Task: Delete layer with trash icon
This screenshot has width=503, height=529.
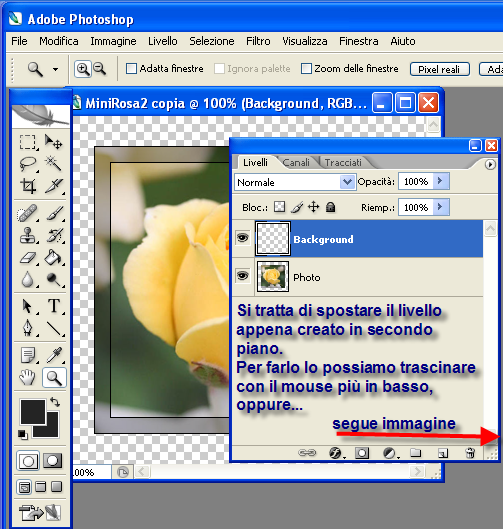Action: pos(470,453)
